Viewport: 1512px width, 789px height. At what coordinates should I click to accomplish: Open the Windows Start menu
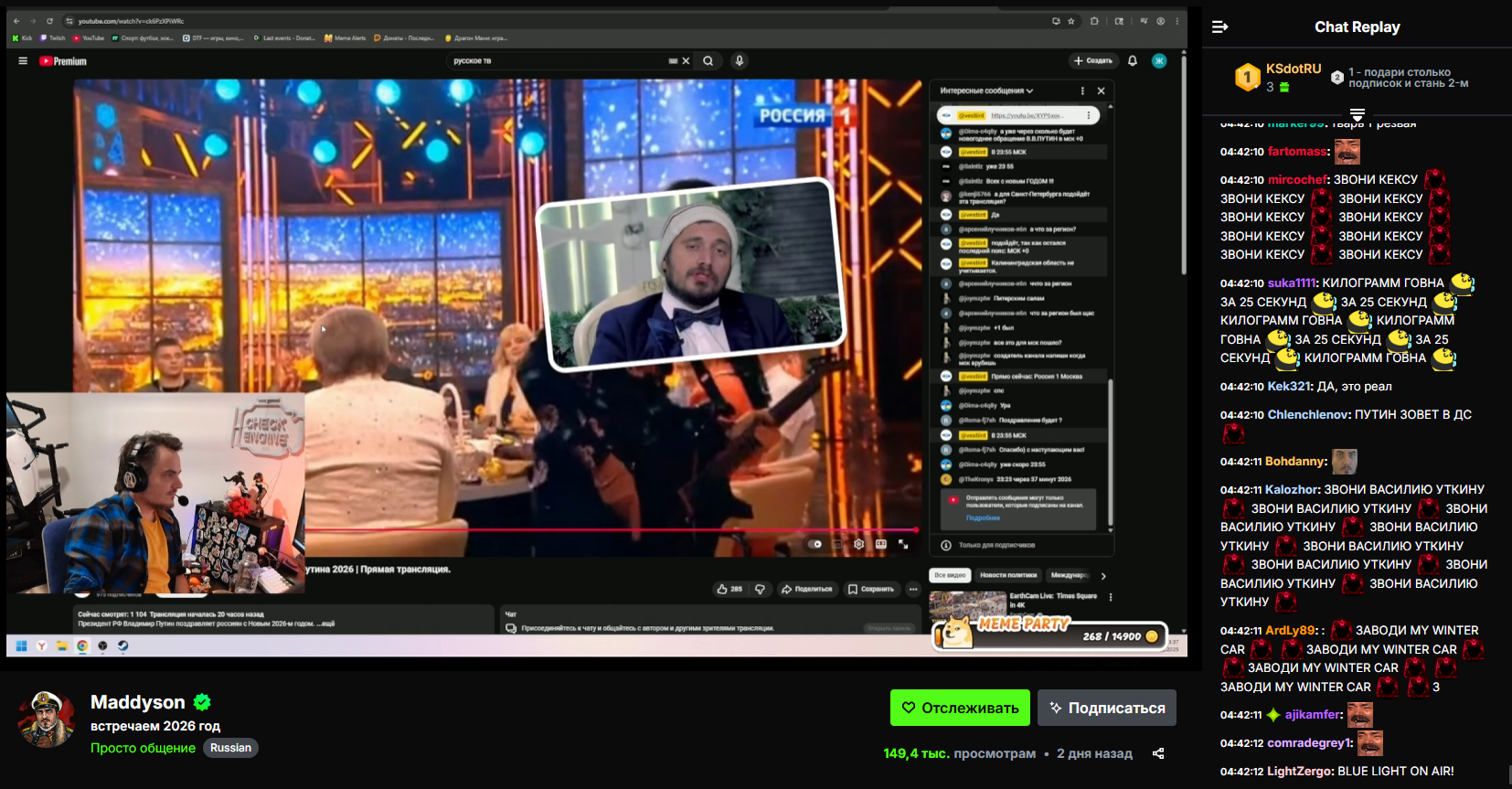coord(21,645)
